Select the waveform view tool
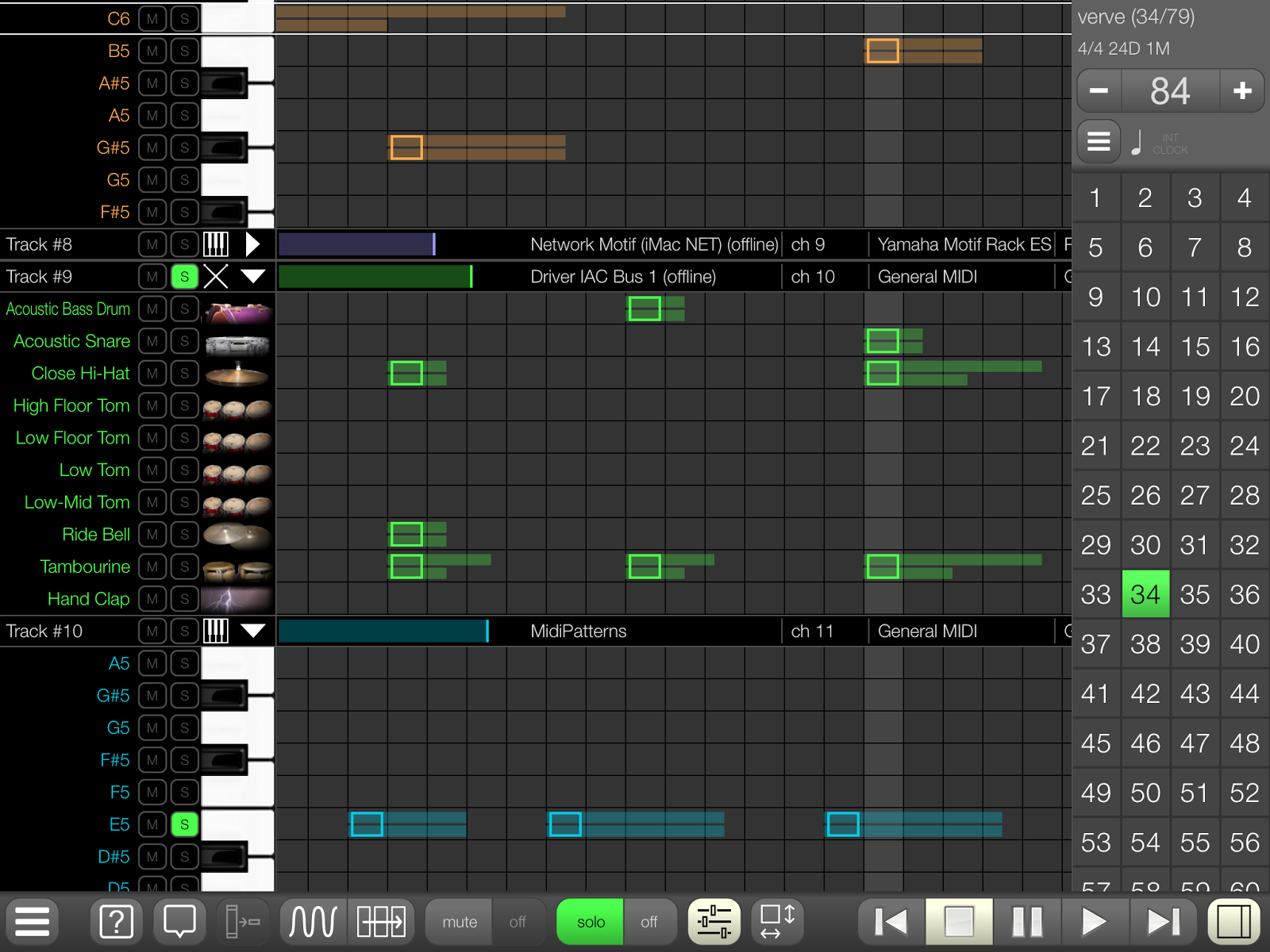This screenshot has height=952, width=1270. point(311,921)
